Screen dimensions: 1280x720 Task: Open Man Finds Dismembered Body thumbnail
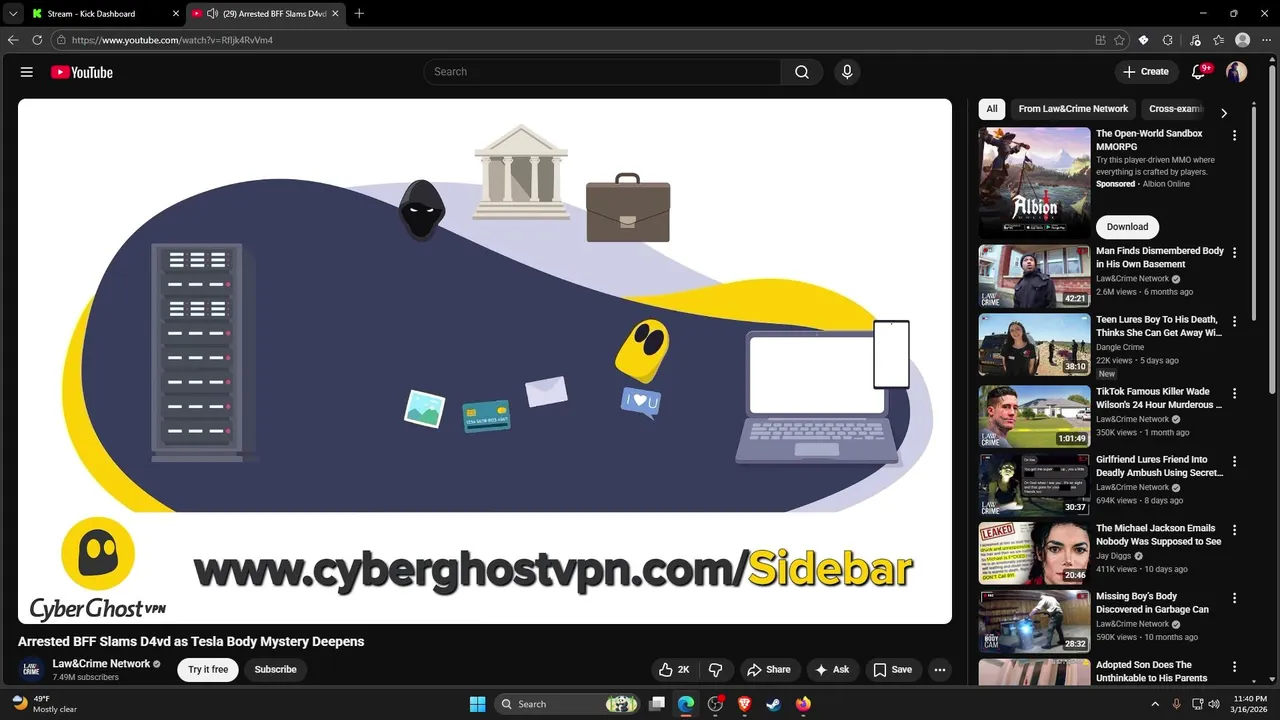click(x=1034, y=277)
